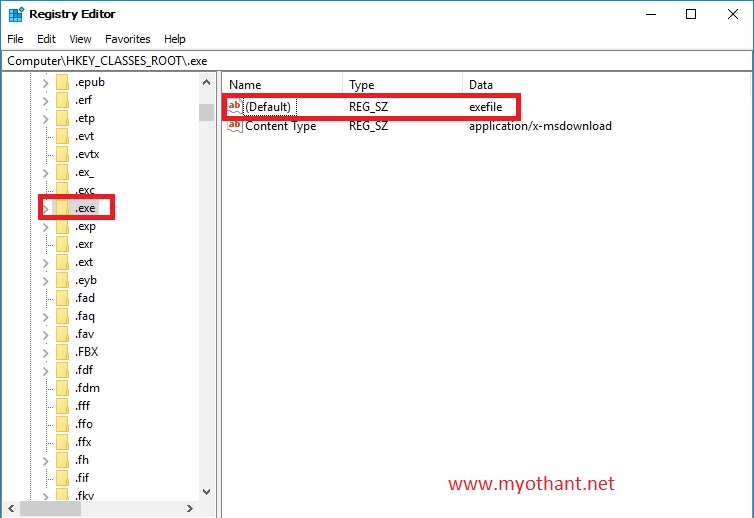Sort values by Data column header
The height and width of the screenshot is (518, 754).
[605, 85]
